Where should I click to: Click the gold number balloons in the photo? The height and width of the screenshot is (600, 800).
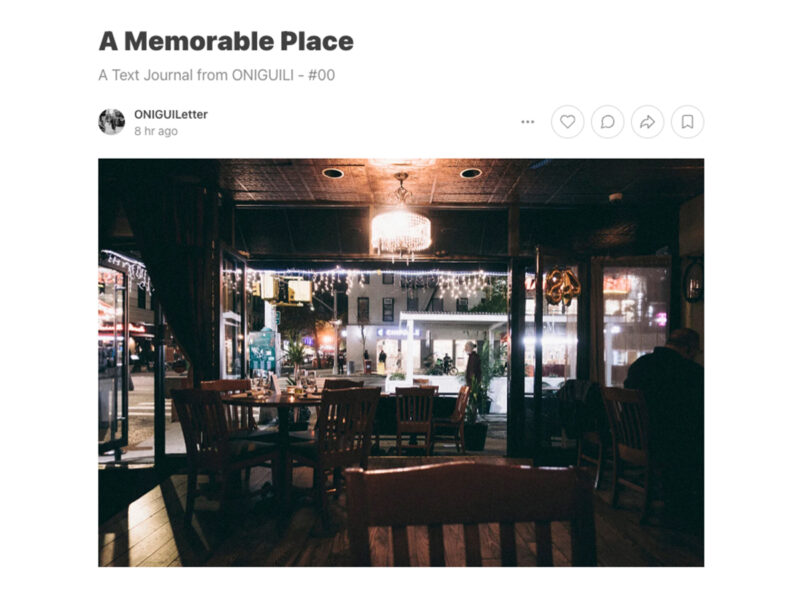[561, 286]
